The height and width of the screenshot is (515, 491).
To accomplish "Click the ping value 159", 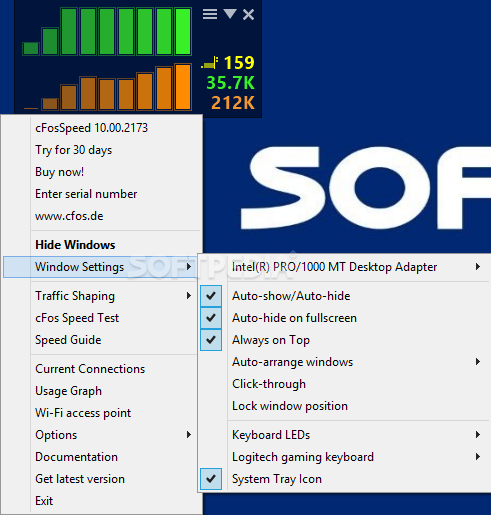I will 239,63.
